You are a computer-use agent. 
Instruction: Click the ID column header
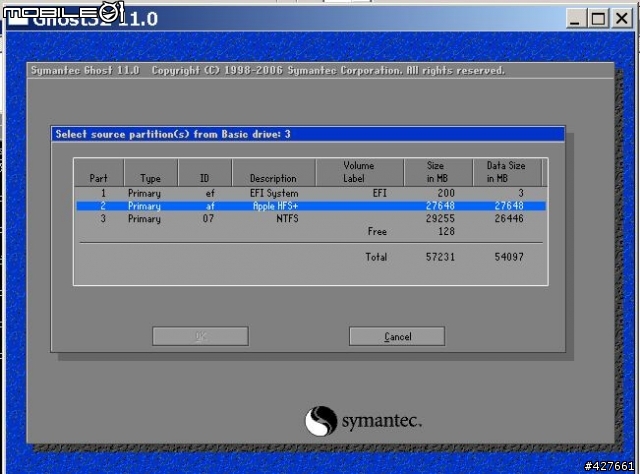205,173
